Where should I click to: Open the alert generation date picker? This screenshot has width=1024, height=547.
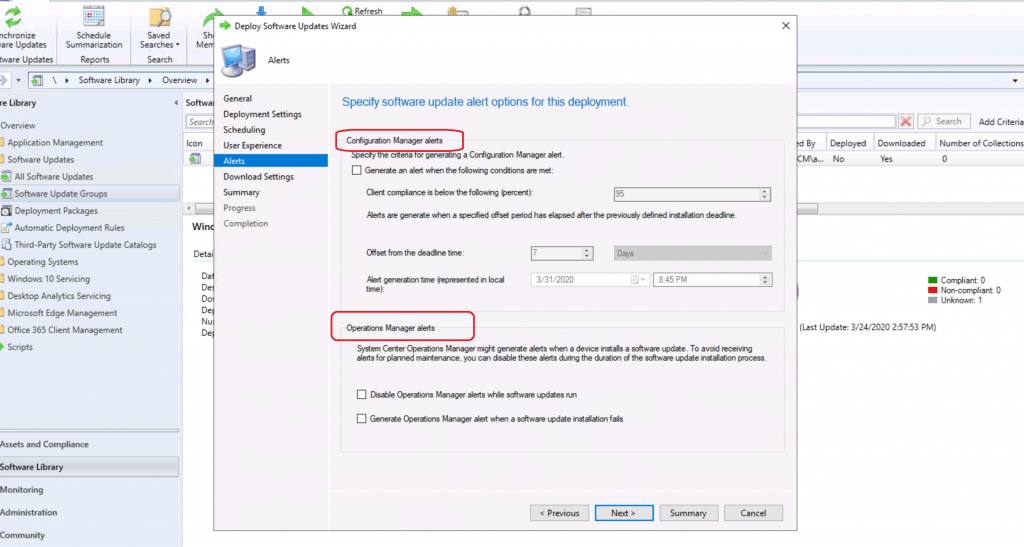coord(638,279)
